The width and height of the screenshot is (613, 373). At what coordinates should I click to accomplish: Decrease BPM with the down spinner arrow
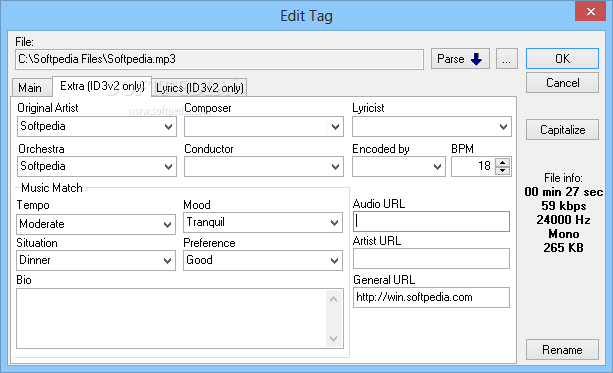[x=503, y=171]
